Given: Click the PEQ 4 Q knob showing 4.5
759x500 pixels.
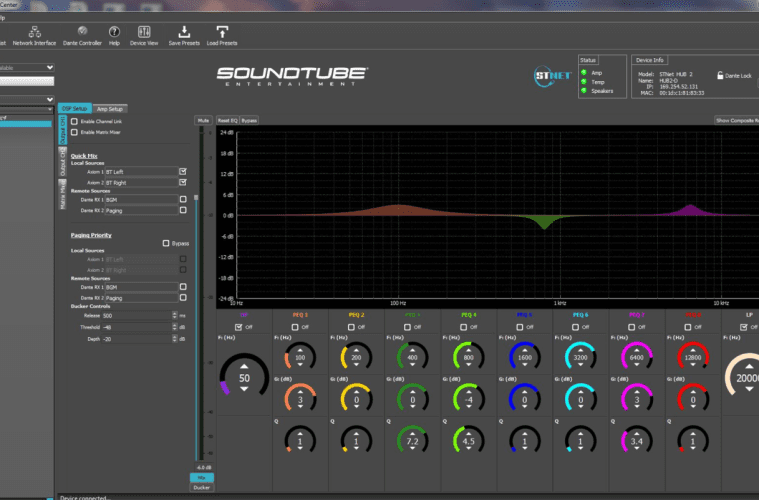Looking at the screenshot, I should tap(468, 441).
